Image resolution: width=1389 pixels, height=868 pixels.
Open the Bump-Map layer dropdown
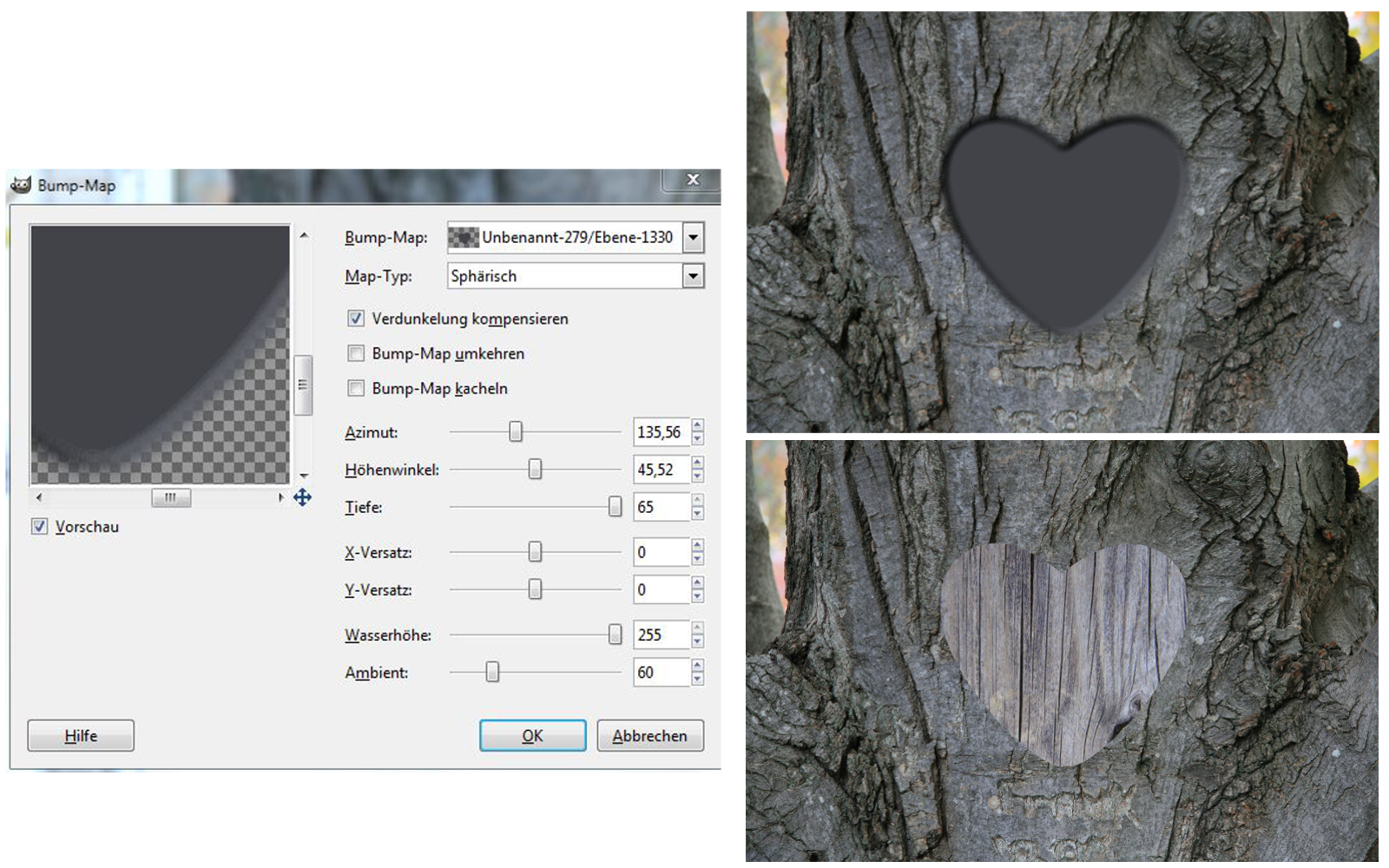(x=693, y=237)
